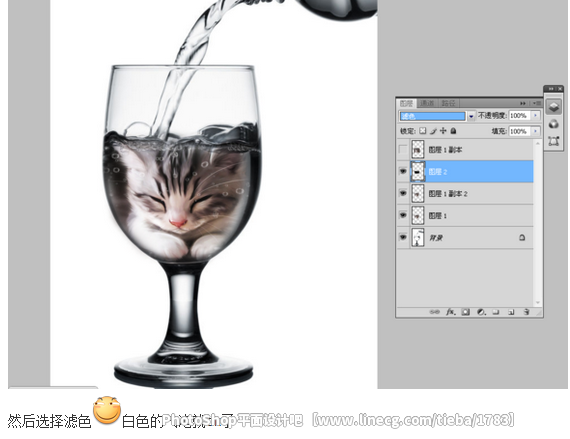Open the Channels sphere dock icon
This screenshot has width=570, height=439.
point(554,124)
